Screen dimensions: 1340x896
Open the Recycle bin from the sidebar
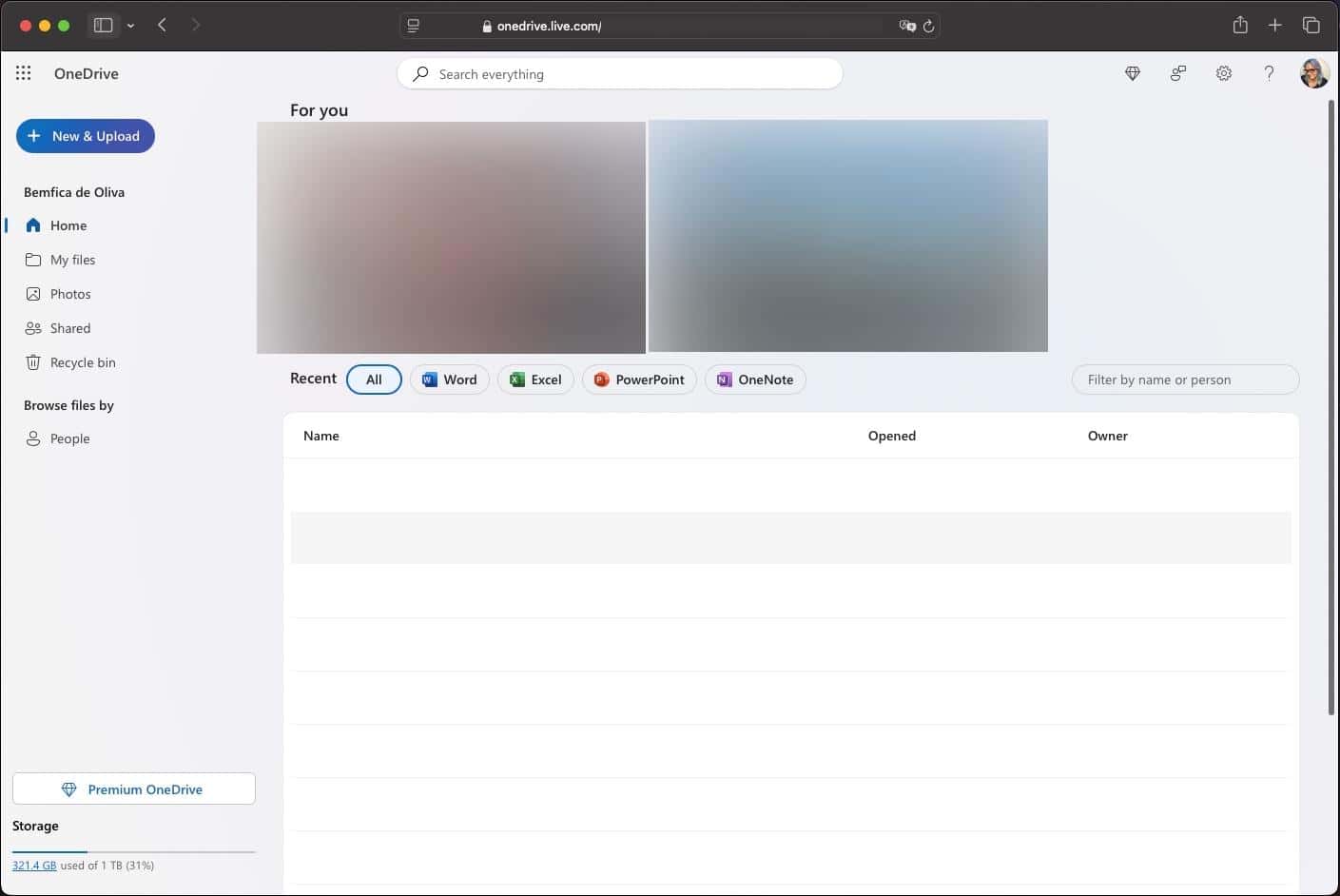[82, 362]
